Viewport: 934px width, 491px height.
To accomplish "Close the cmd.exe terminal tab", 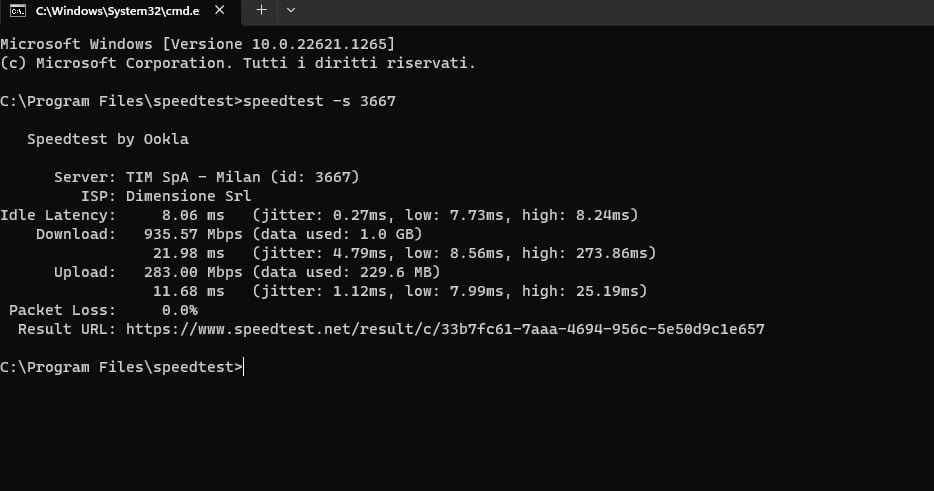I will tap(220, 10).
